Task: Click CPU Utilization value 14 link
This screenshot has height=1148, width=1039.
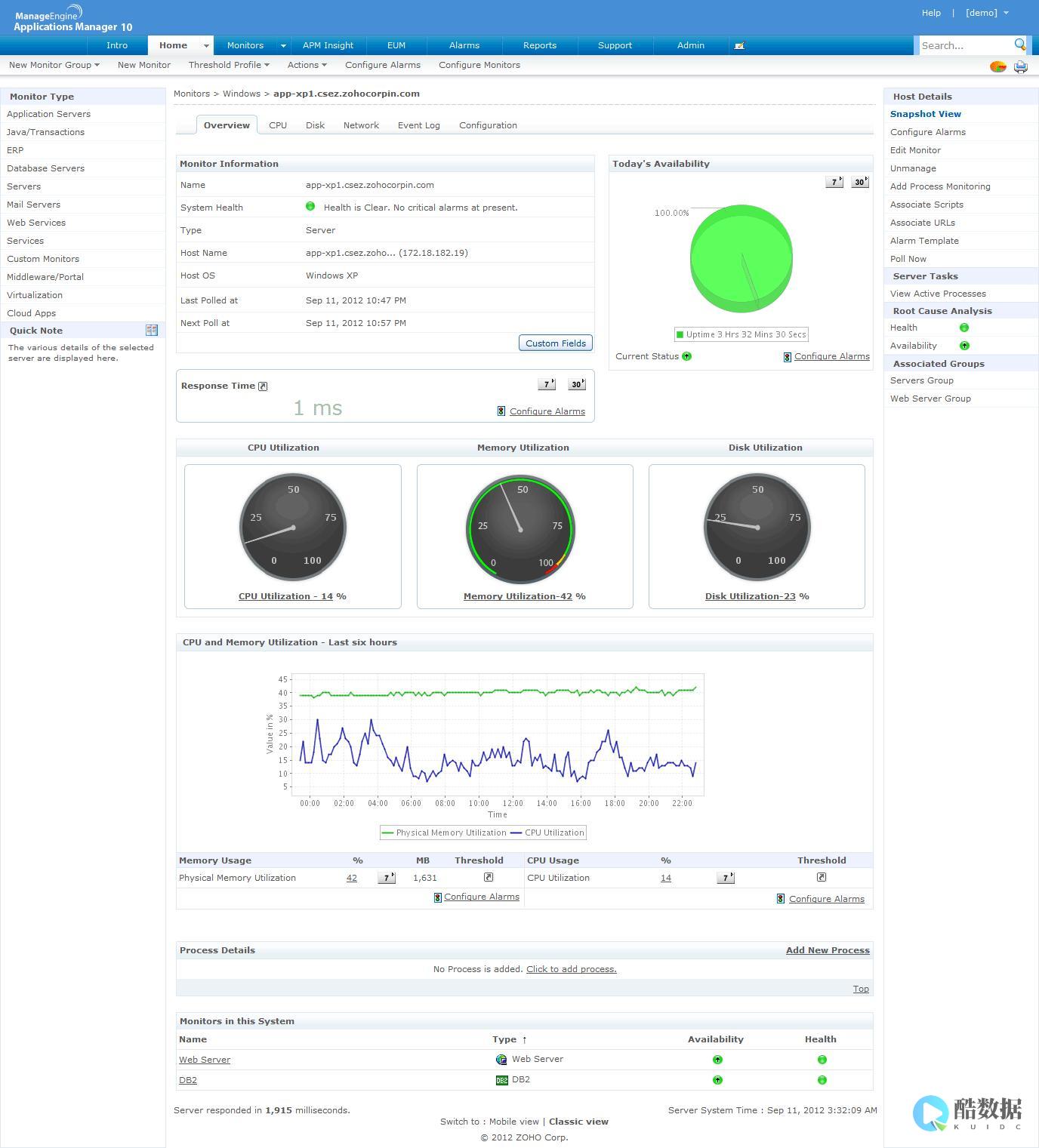Action: pyautogui.click(x=665, y=878)
